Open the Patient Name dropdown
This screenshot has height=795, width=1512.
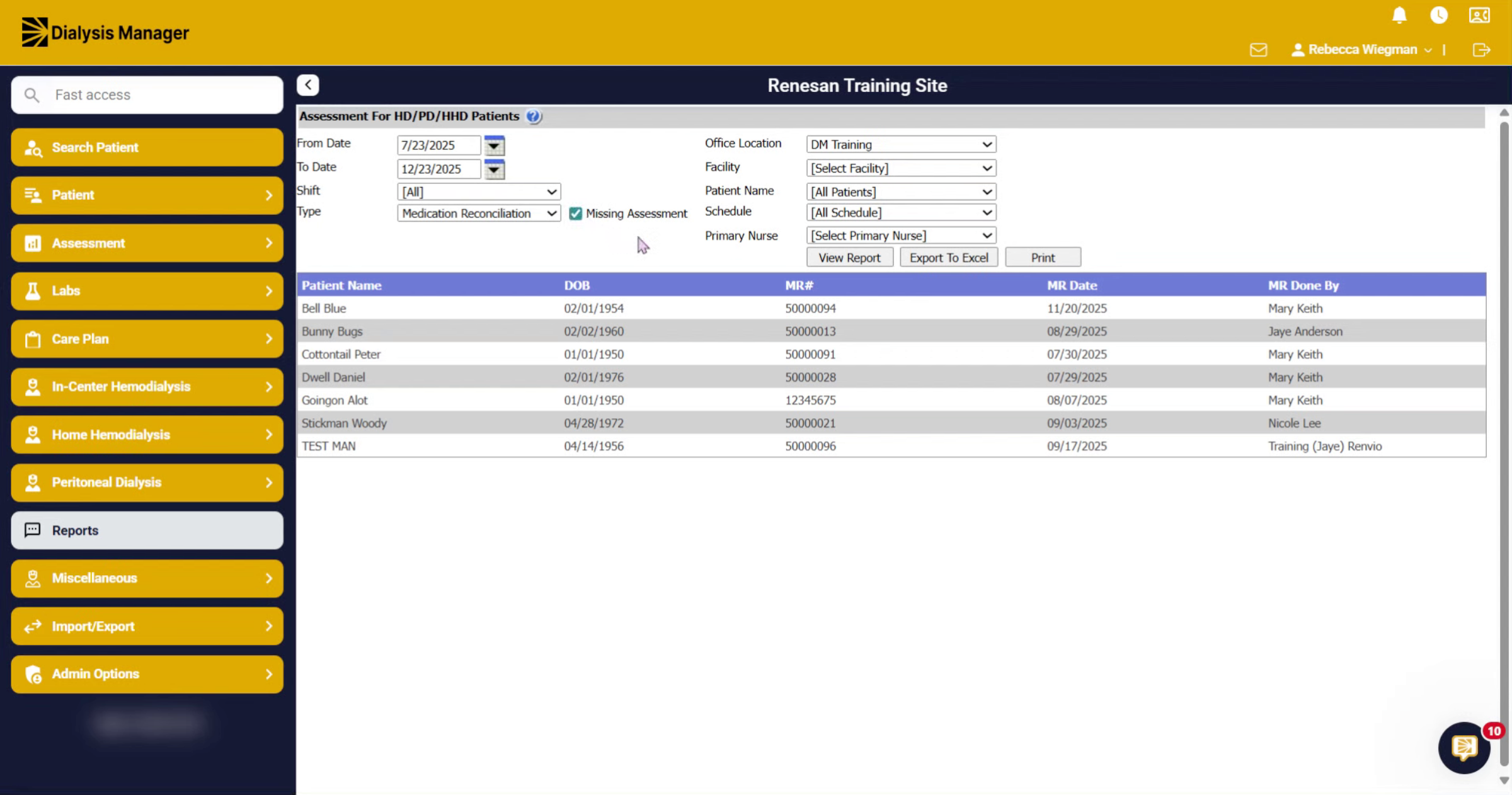point(901,192)
